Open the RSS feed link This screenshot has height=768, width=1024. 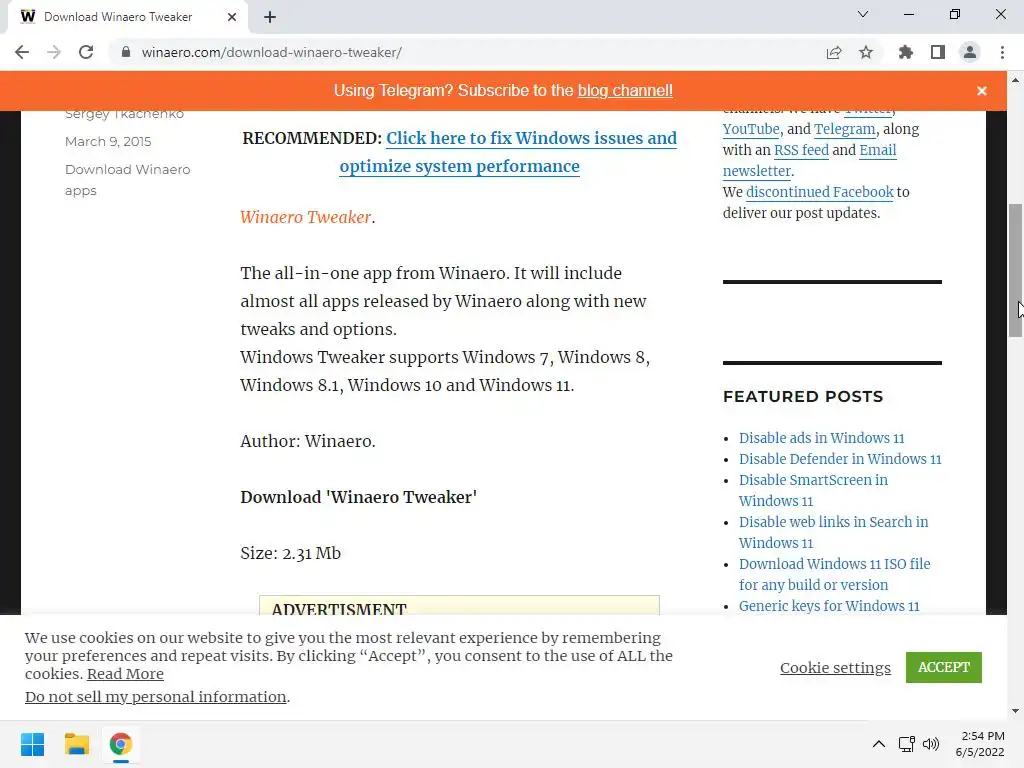click(801, 150)
